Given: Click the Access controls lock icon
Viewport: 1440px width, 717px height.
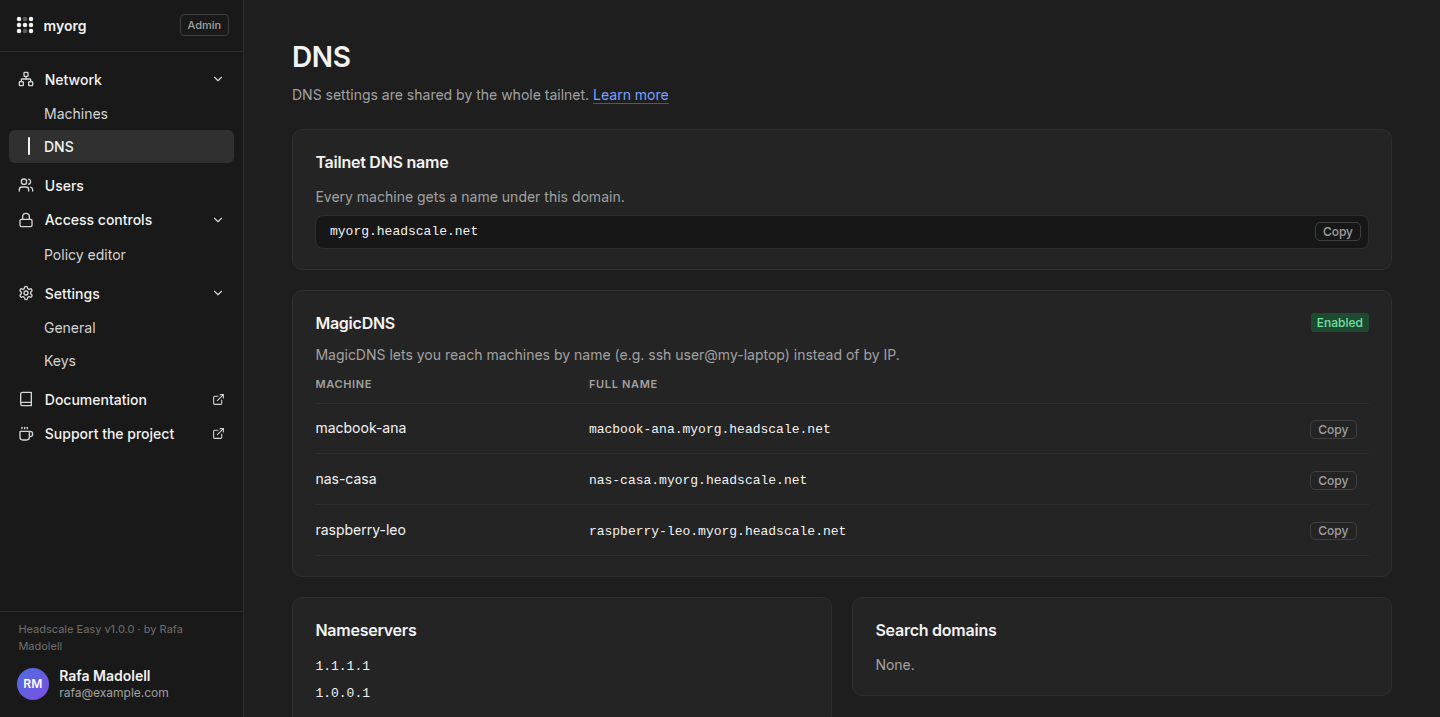Looking at the screenshot, I should [x=26, y=220].
